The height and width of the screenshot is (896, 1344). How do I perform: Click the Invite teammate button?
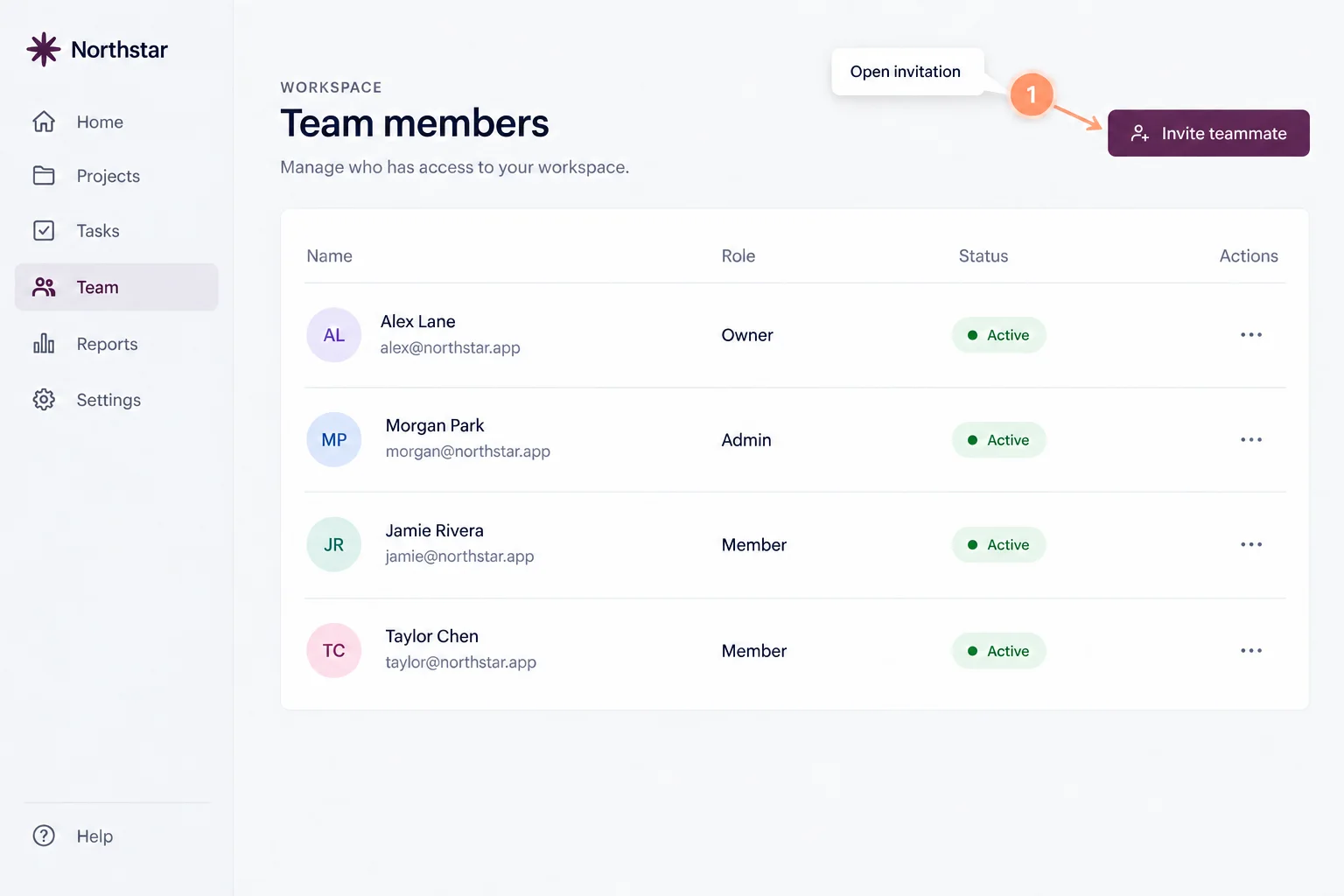[x=1208, y=133]
